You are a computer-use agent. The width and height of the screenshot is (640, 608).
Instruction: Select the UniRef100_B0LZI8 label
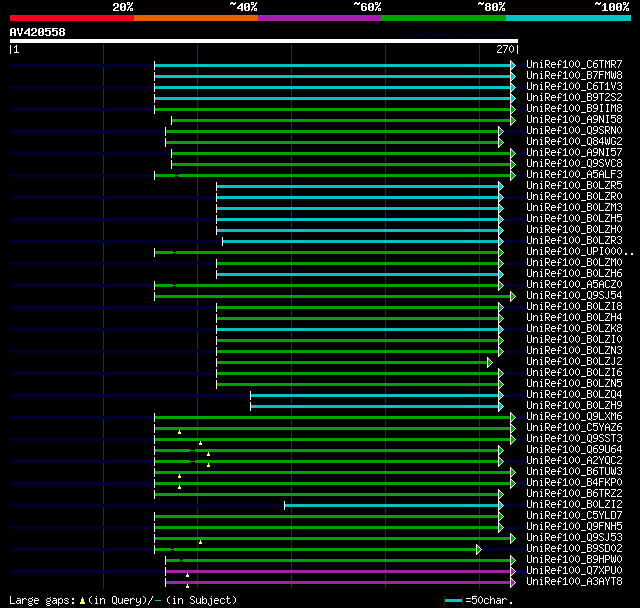[x=574, y=307]
